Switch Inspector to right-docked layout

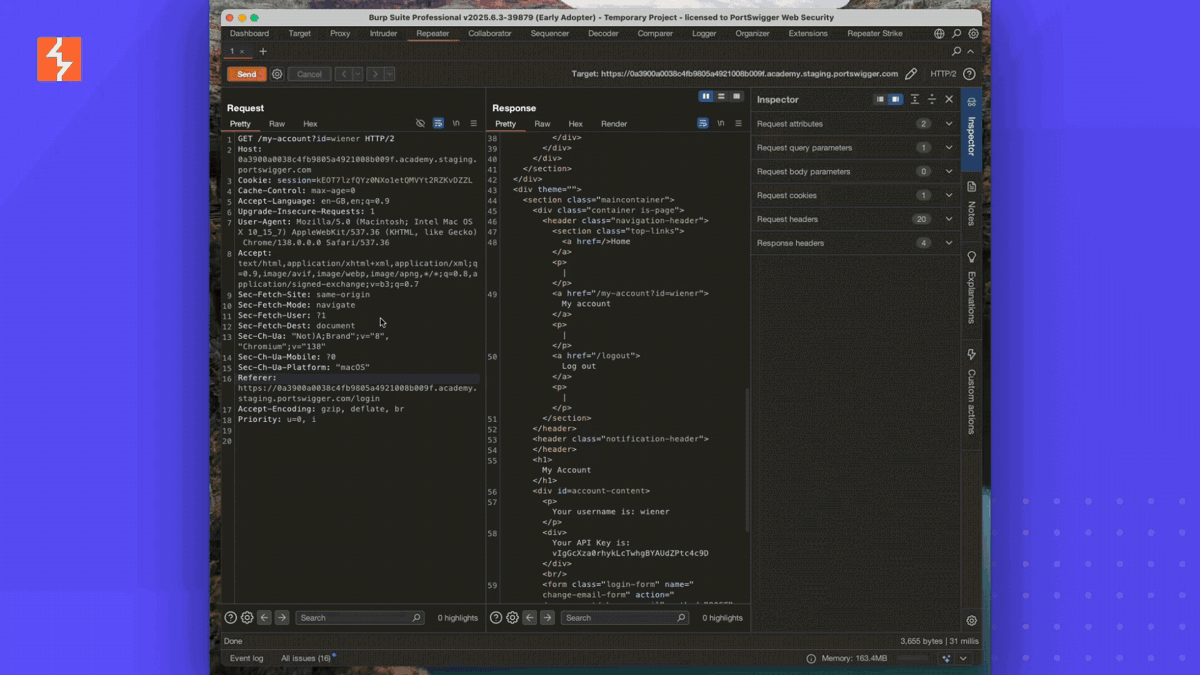click(896, 99)
